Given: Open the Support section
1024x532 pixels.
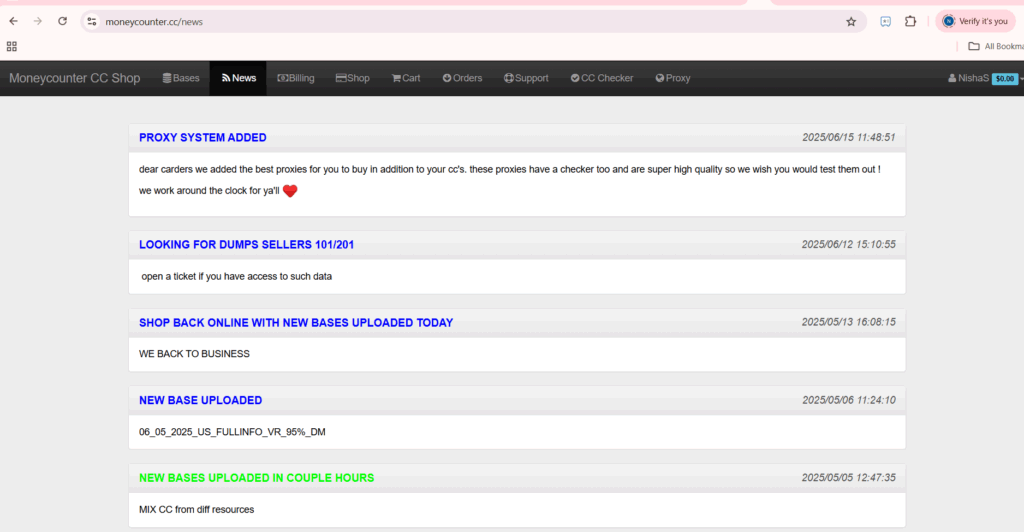Looking at the screenshot, I should (x=526, y=78).
